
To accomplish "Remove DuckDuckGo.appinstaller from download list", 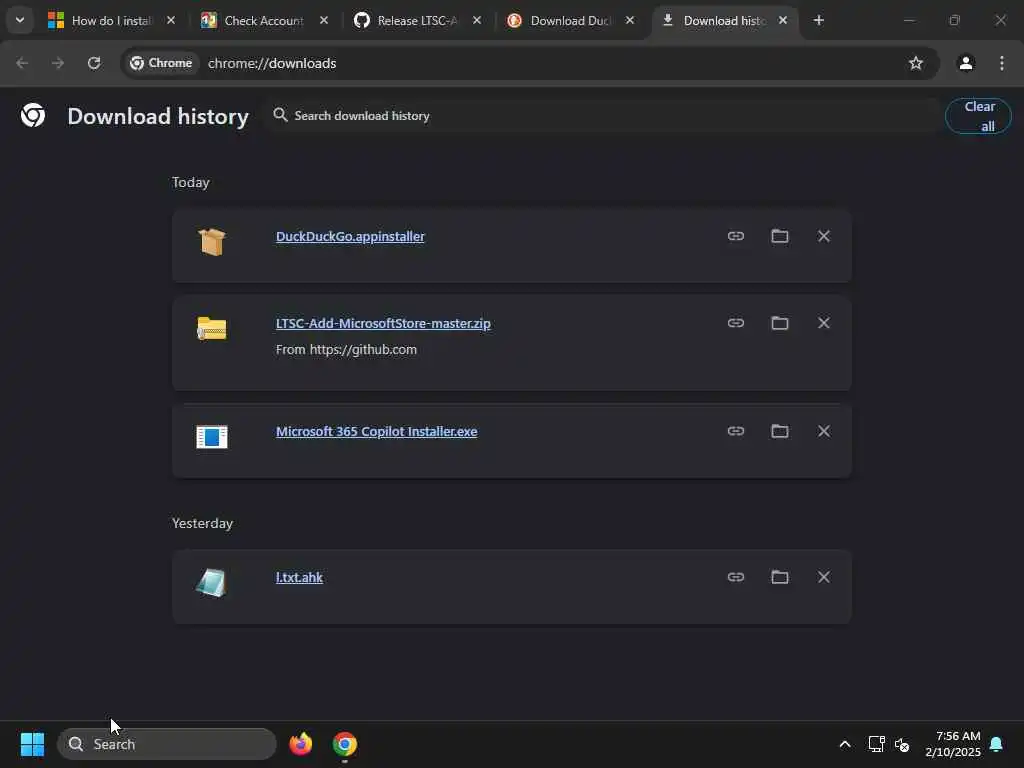I will [x=824, y=236].
